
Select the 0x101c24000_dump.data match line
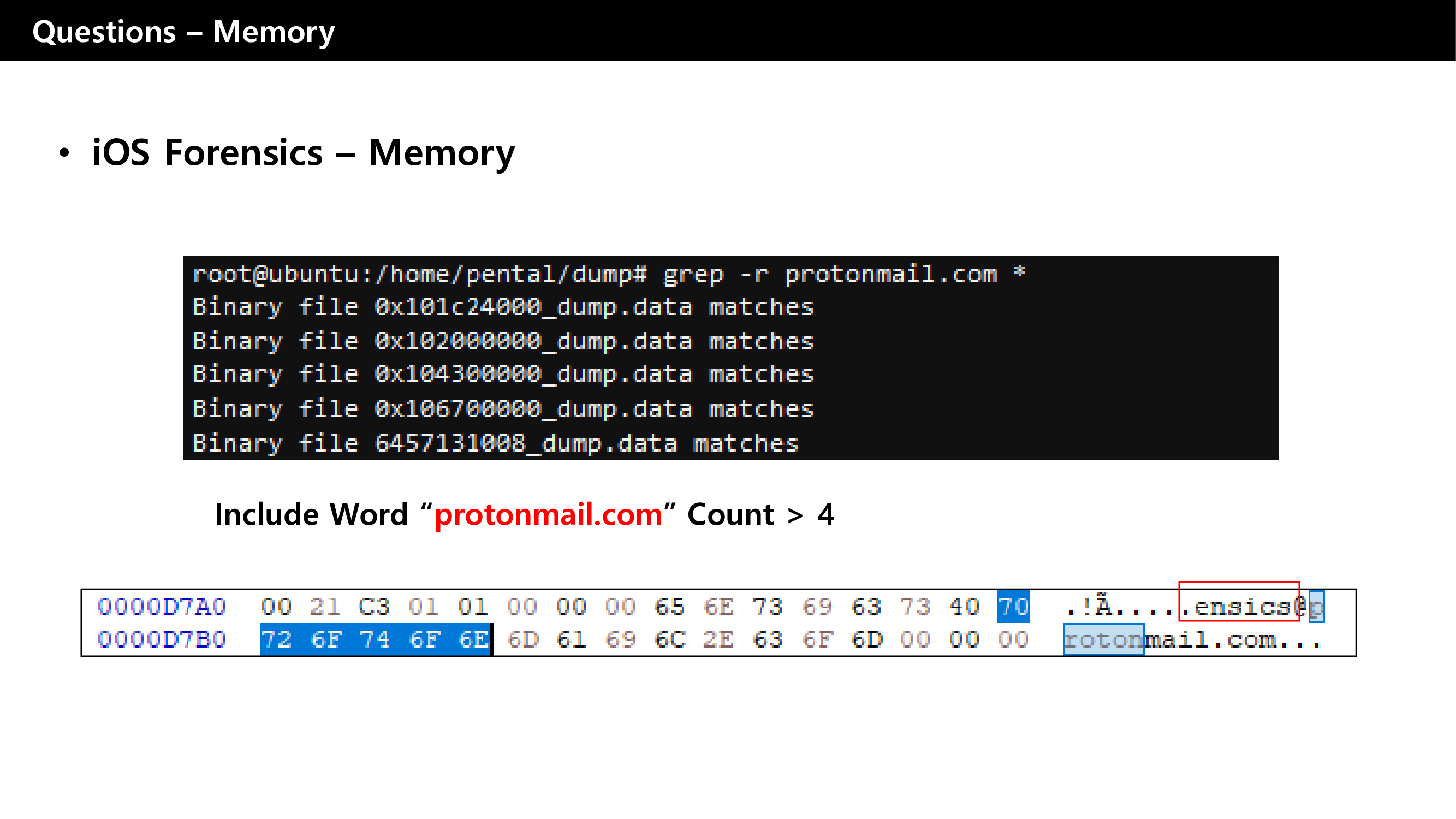tap(502, 307)
